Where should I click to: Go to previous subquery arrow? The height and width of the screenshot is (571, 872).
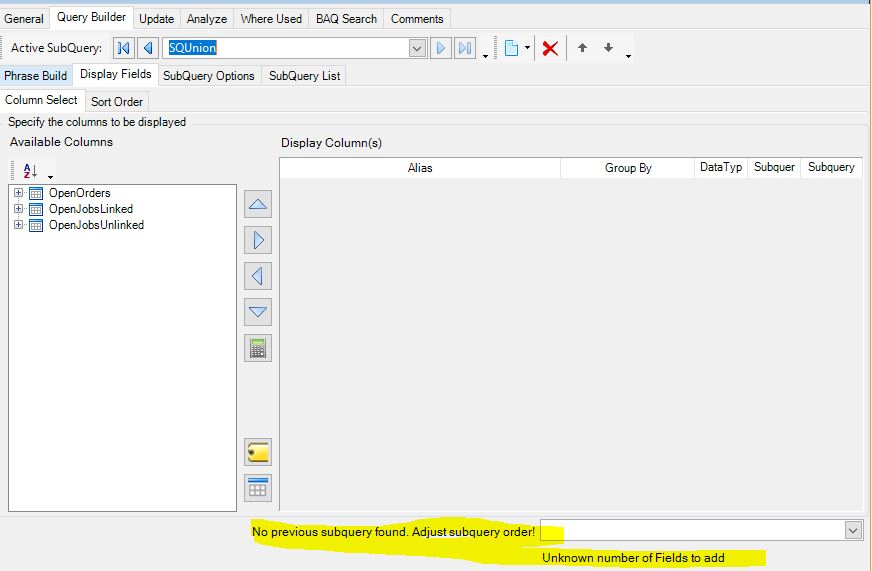[x=148, y=48]
